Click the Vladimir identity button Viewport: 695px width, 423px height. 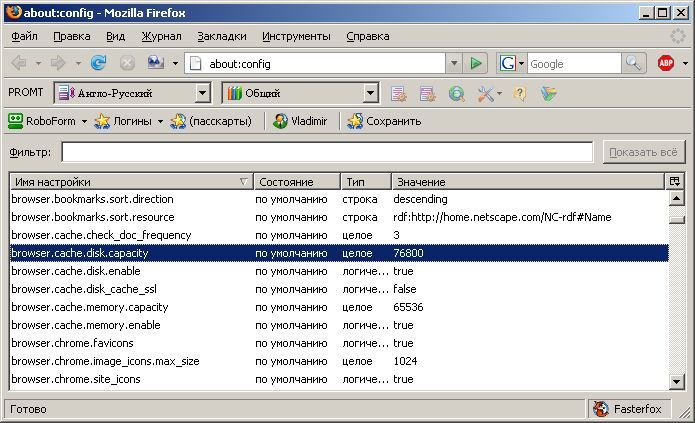pos(300,121)
